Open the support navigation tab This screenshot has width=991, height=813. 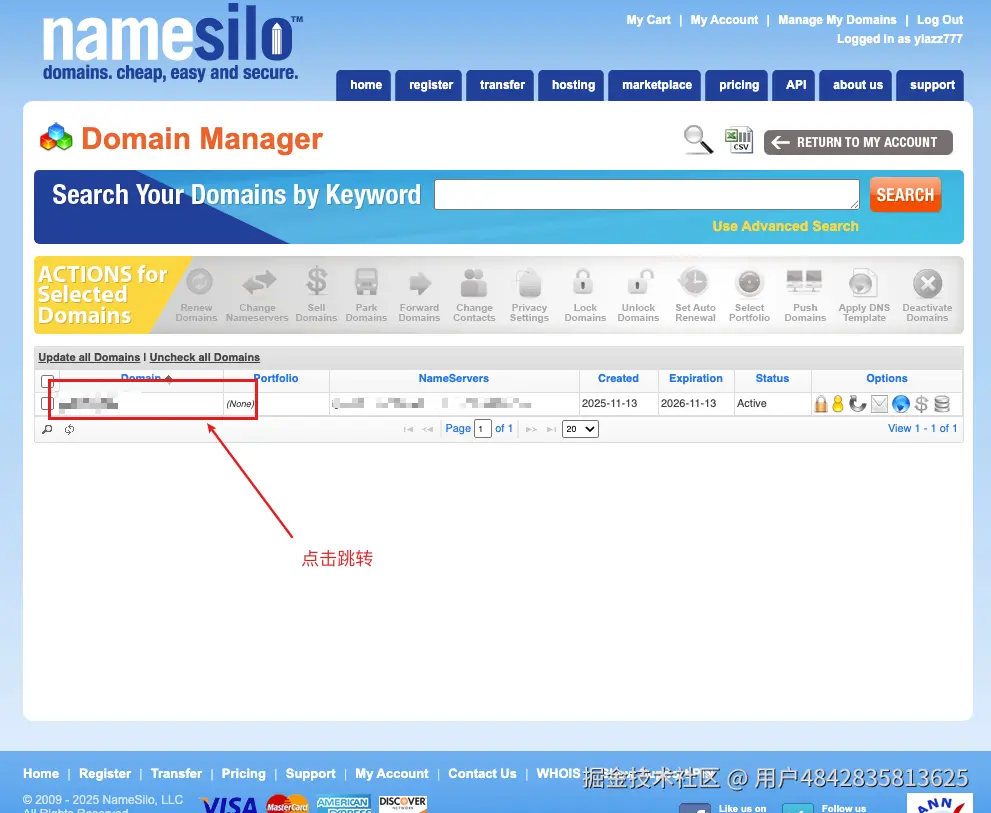coord(930,85)
